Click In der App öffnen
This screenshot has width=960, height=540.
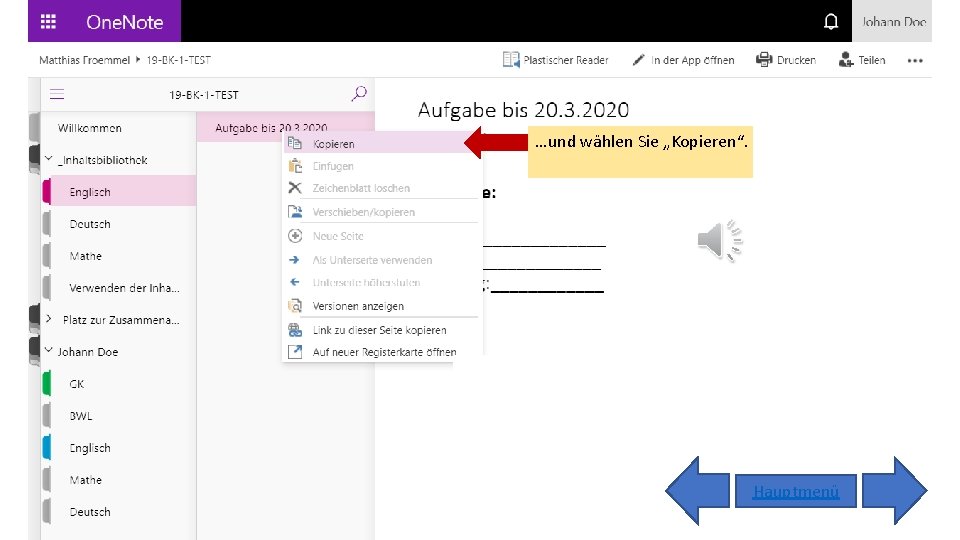tap(683, 60)
